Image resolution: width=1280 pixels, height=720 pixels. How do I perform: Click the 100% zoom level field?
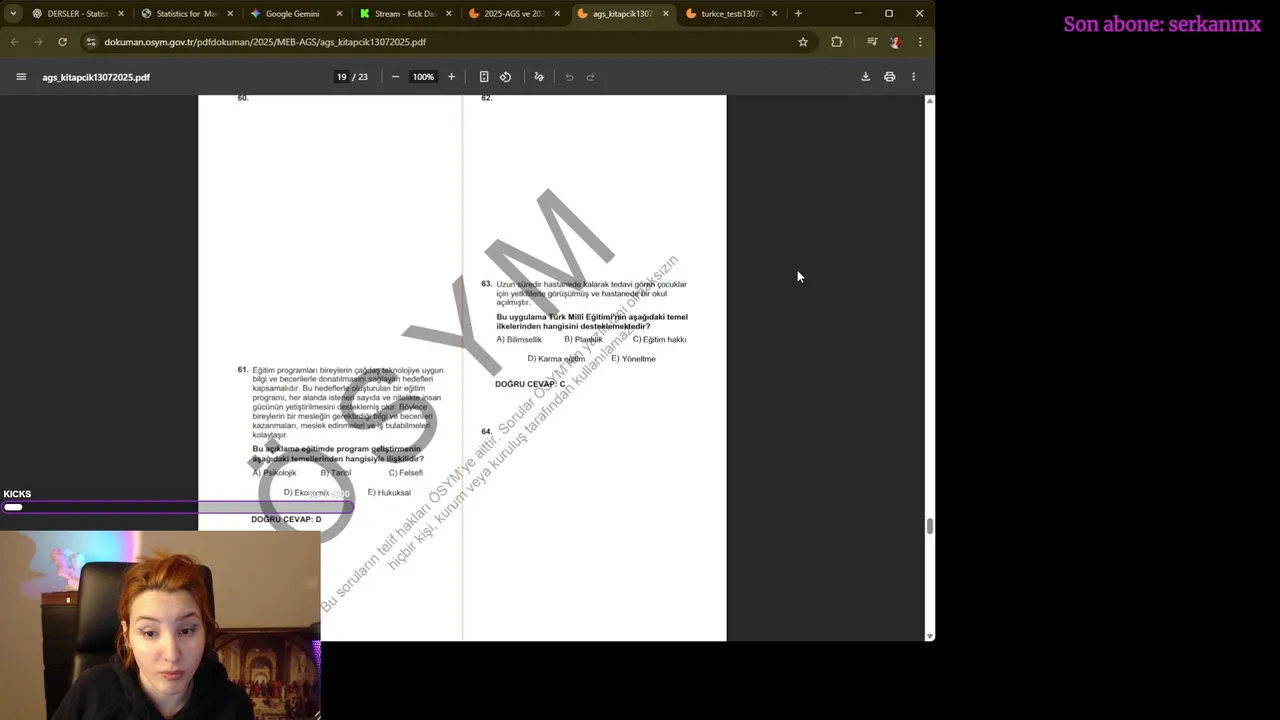423,77
